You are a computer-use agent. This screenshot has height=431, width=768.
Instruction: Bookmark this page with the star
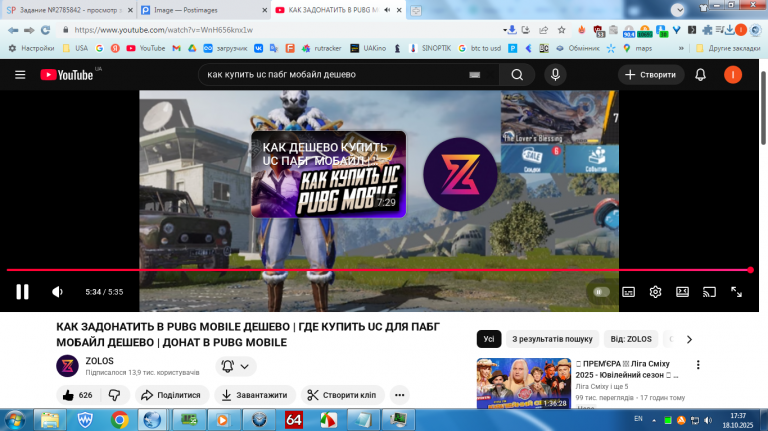click(x=561, y=30)
